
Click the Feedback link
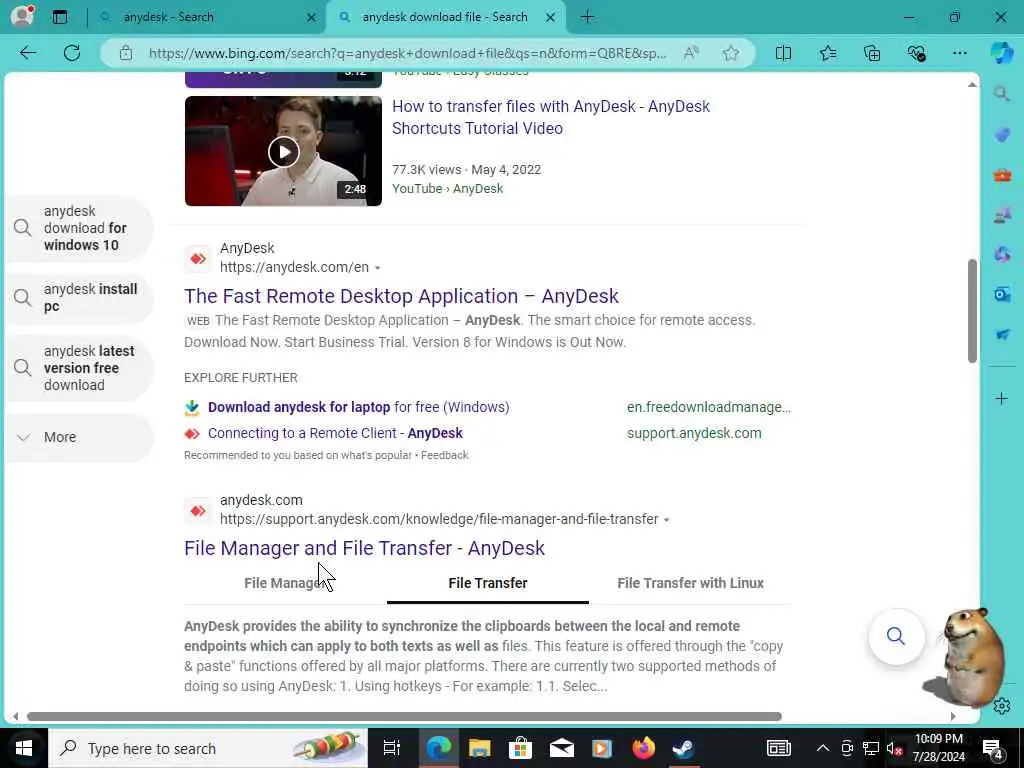[445, 455]
